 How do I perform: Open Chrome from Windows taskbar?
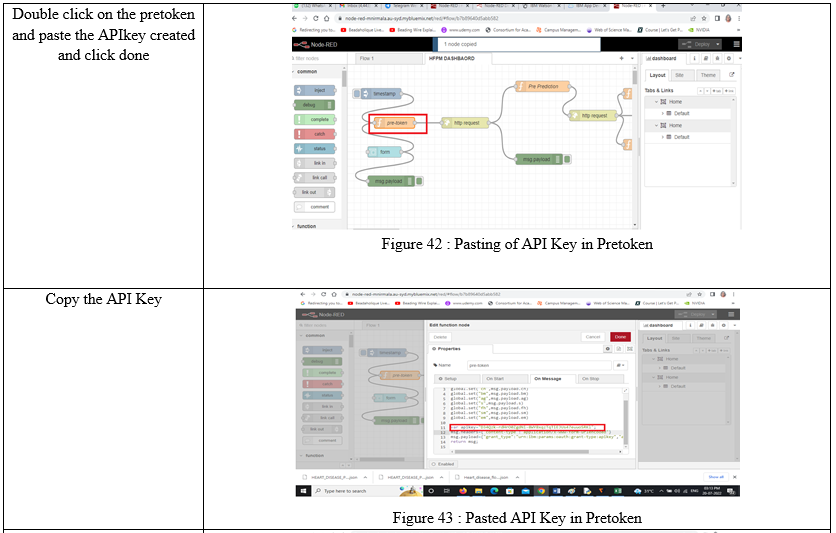(541, 491)
